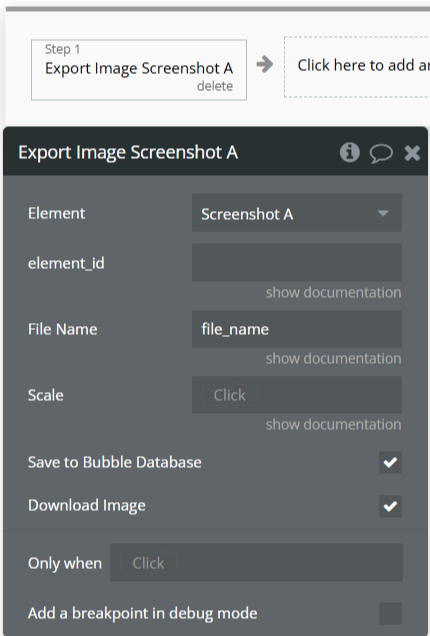
Task: Show documentation under File Name field
Action: 333,359
